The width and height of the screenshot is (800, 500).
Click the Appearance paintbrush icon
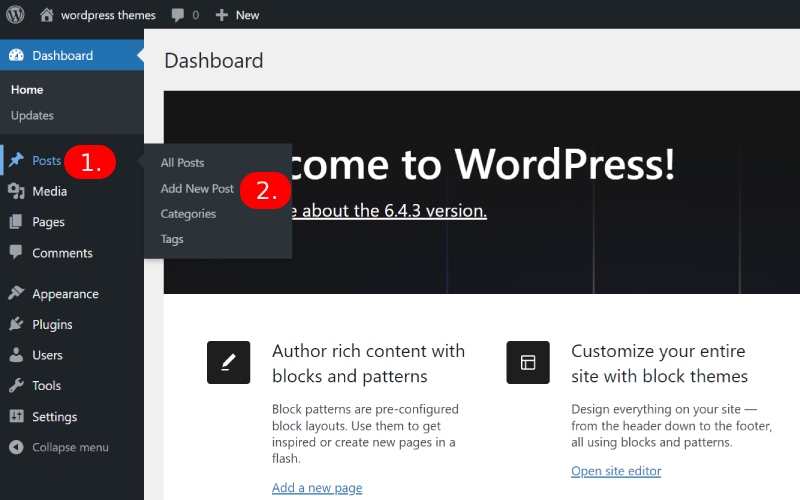[x=16, y=294]
